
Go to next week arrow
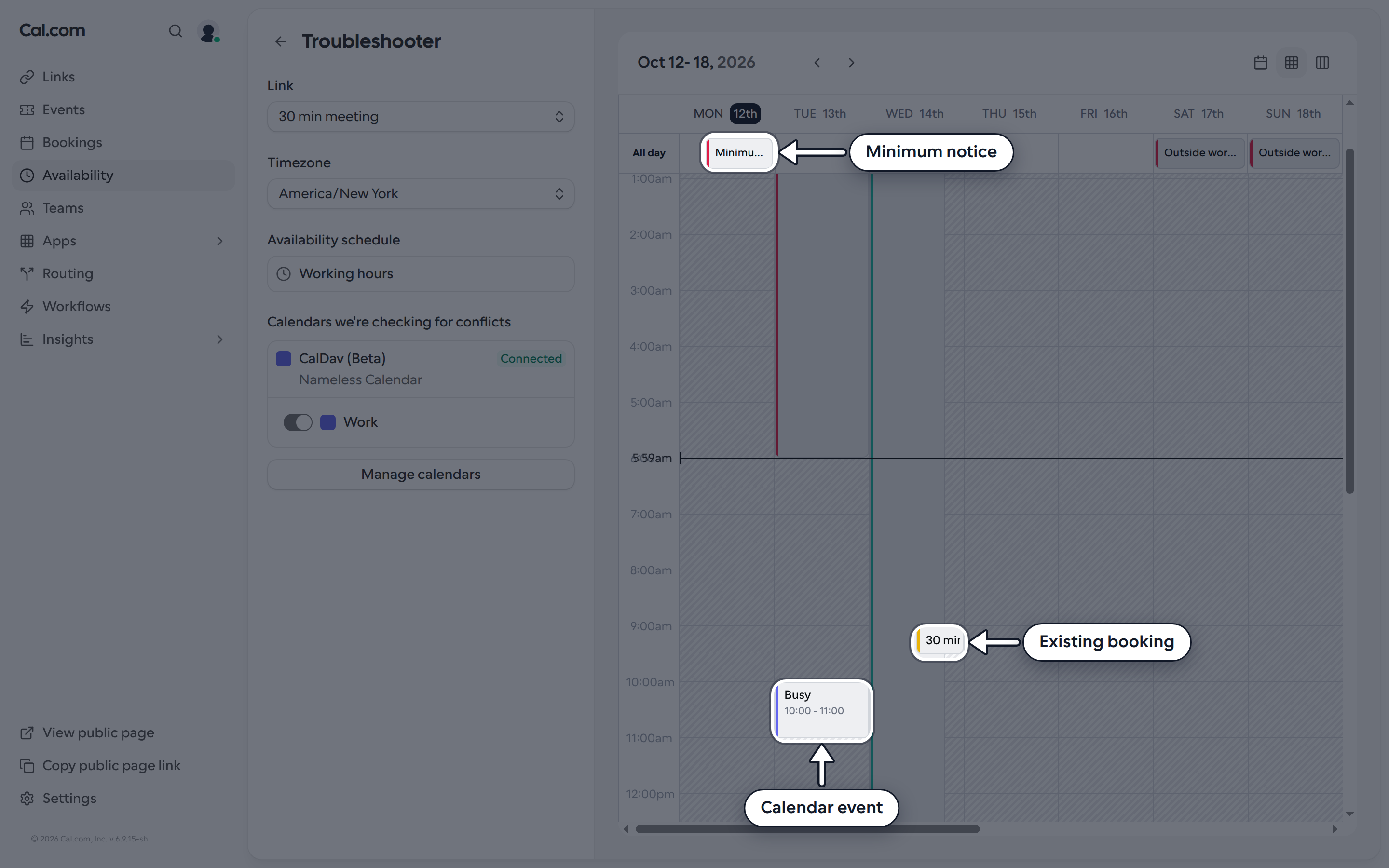[851, 63]
